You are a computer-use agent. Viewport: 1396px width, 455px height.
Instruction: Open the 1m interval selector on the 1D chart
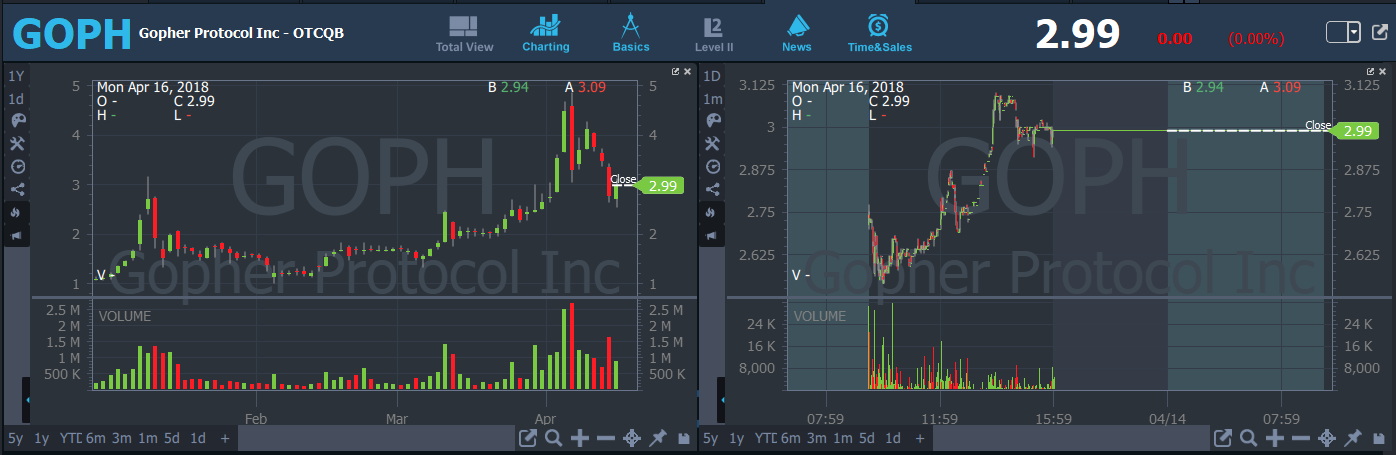click(x=712, y=99)
